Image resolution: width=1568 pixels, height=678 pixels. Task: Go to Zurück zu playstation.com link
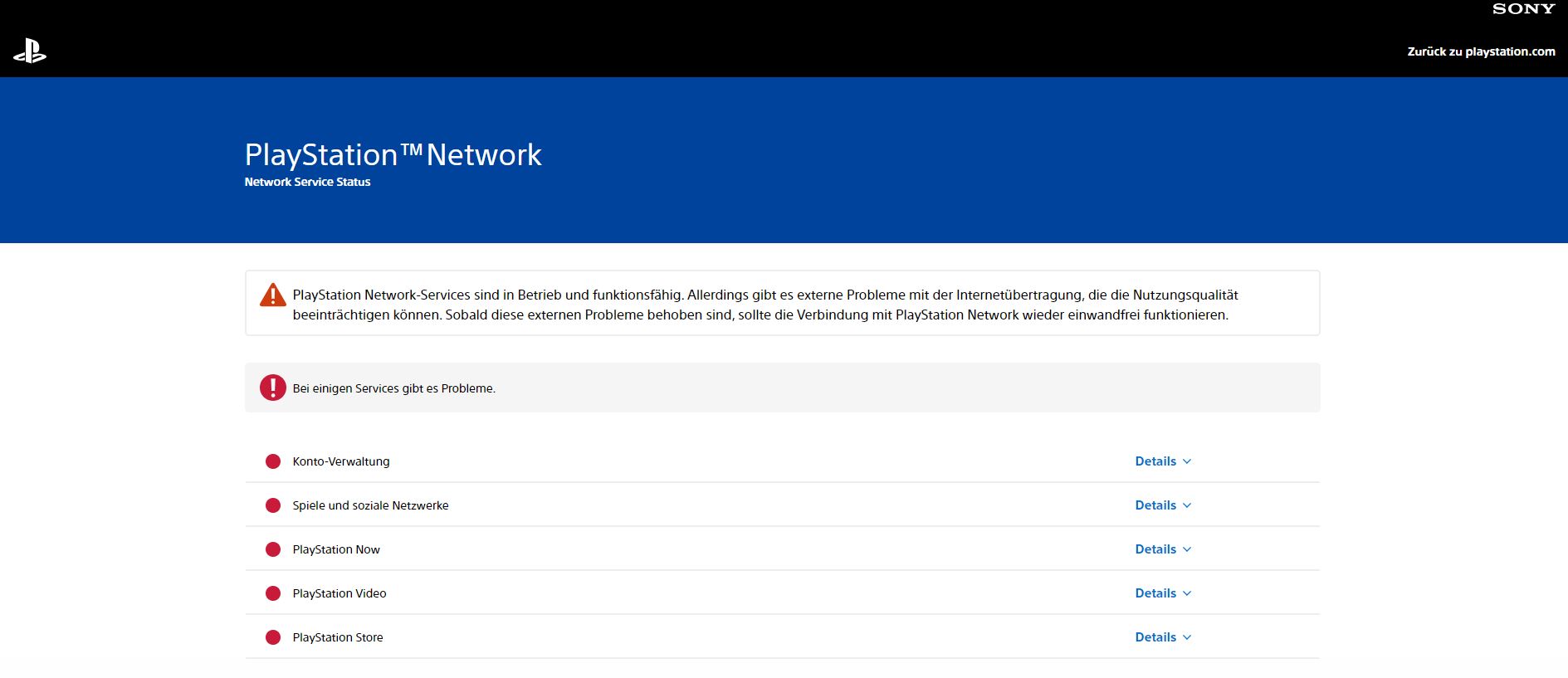pyautogui.click(x=1481, y=51)
